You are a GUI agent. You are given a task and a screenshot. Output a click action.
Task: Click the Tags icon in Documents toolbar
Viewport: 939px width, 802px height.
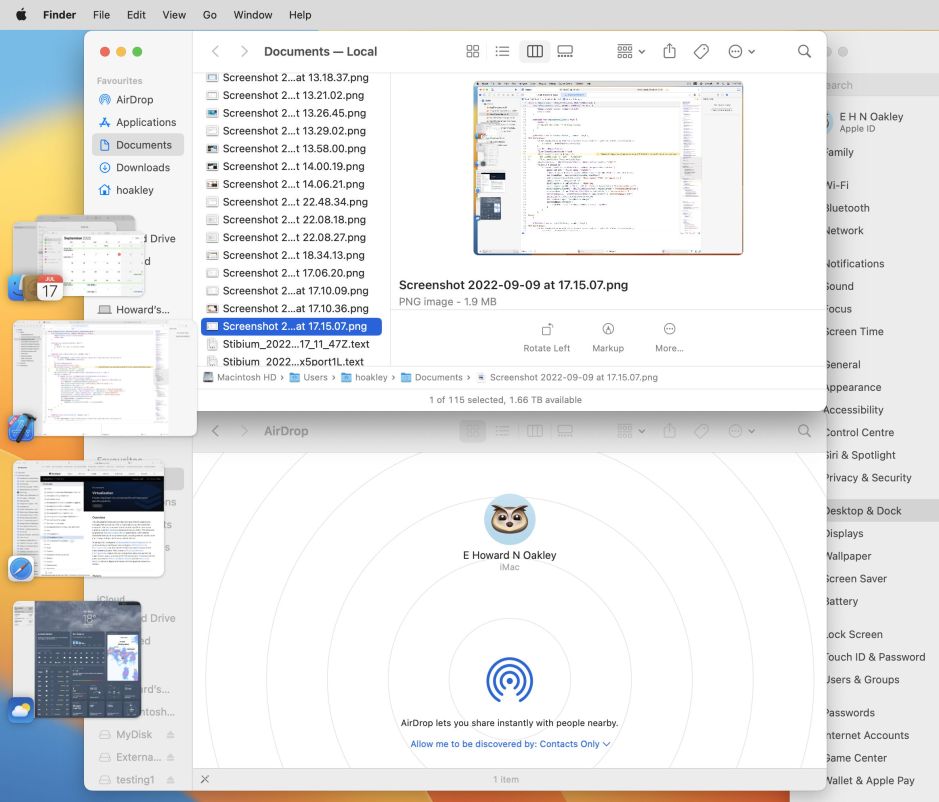pyautogui.click(x=701, y=51)
